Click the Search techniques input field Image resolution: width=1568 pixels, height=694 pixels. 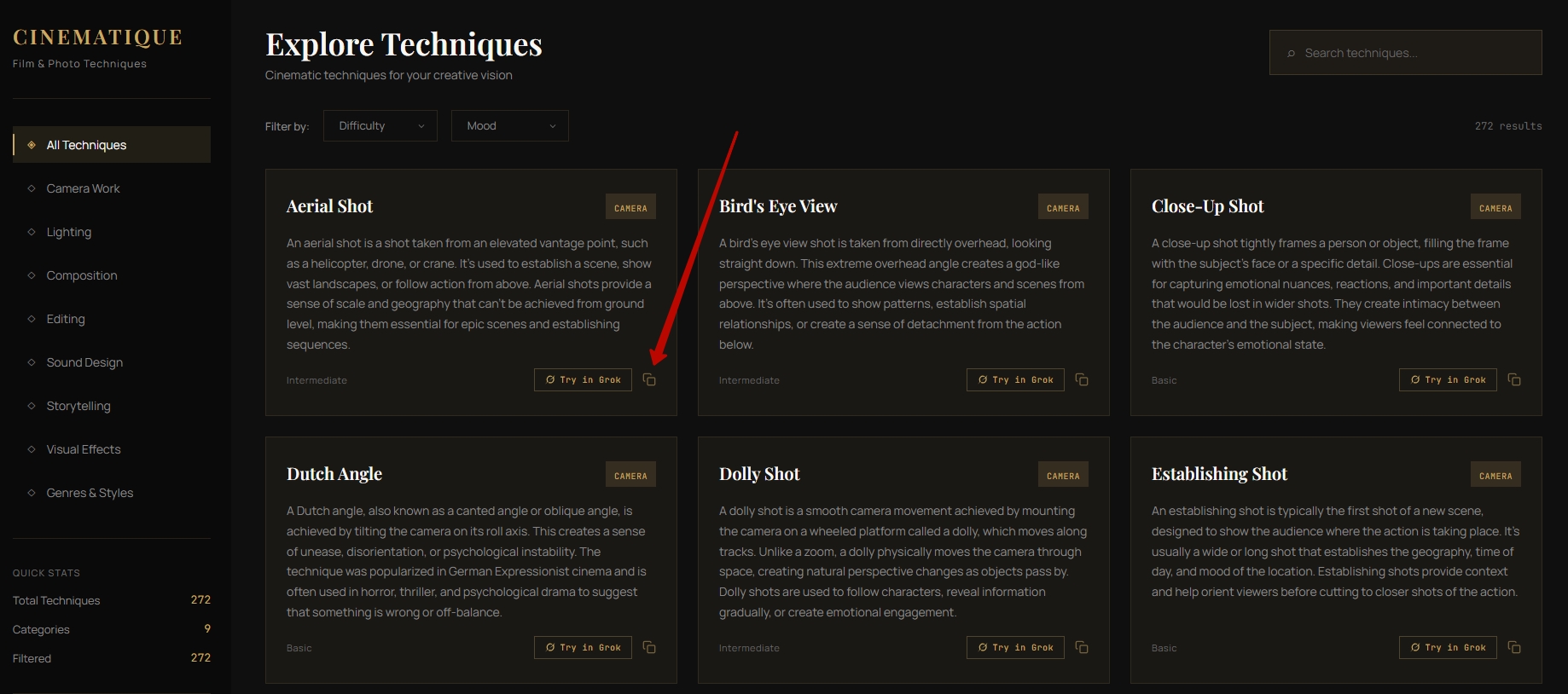tap(1405, 53)
